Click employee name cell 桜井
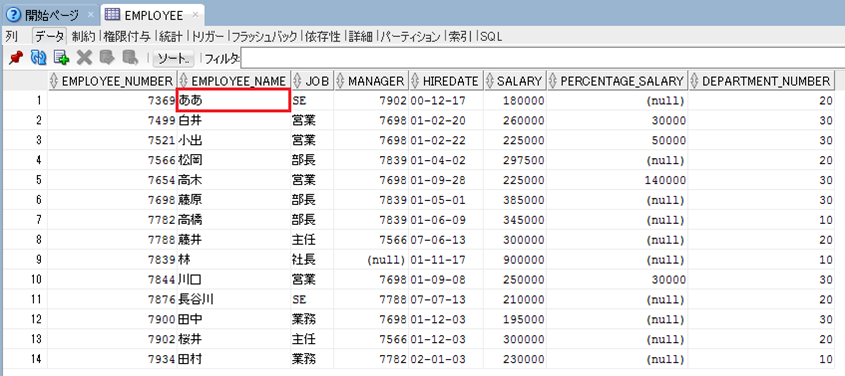845x376 pixels. pos(234,340)
